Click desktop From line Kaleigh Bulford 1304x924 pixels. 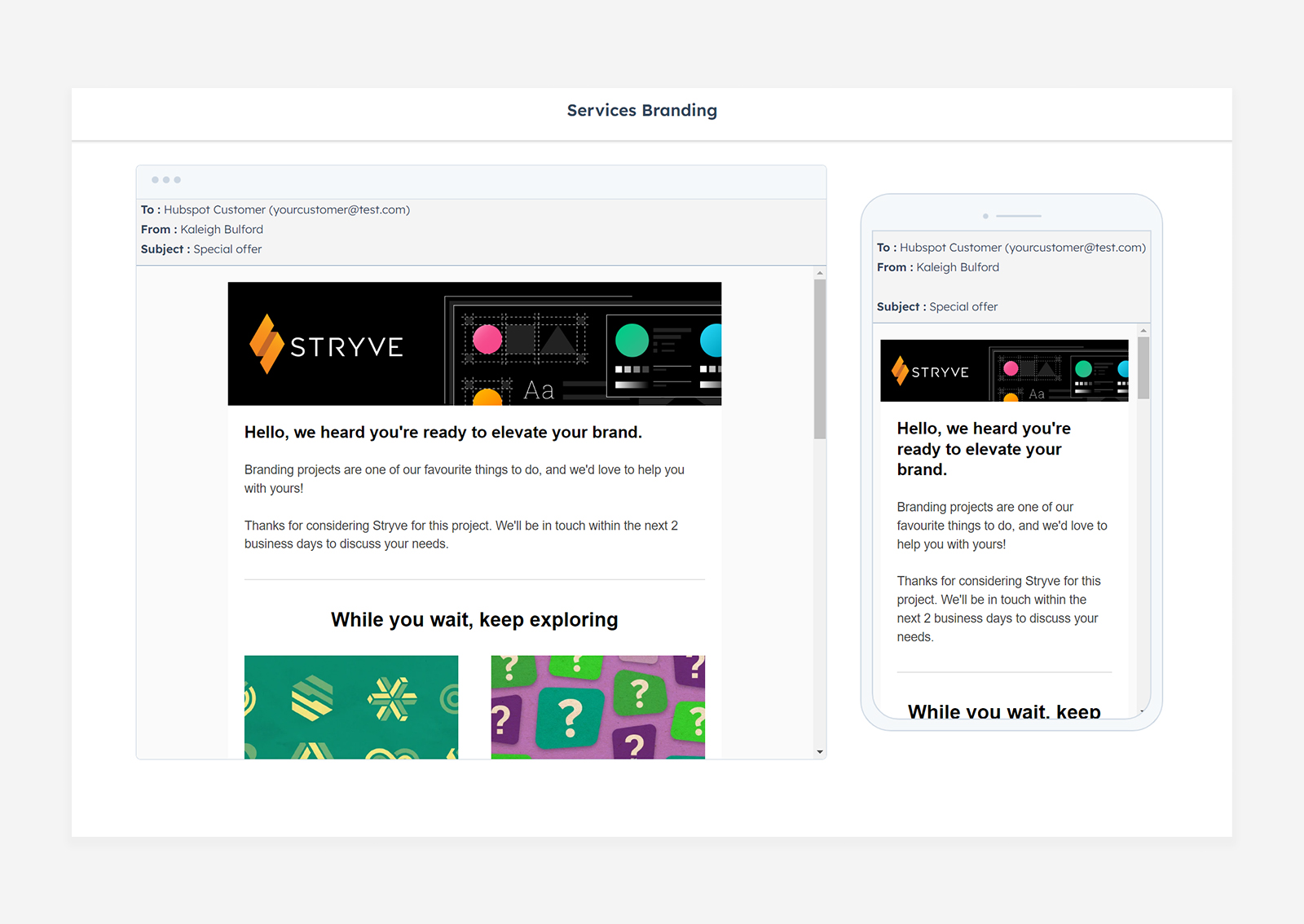[x=202, y=230]
